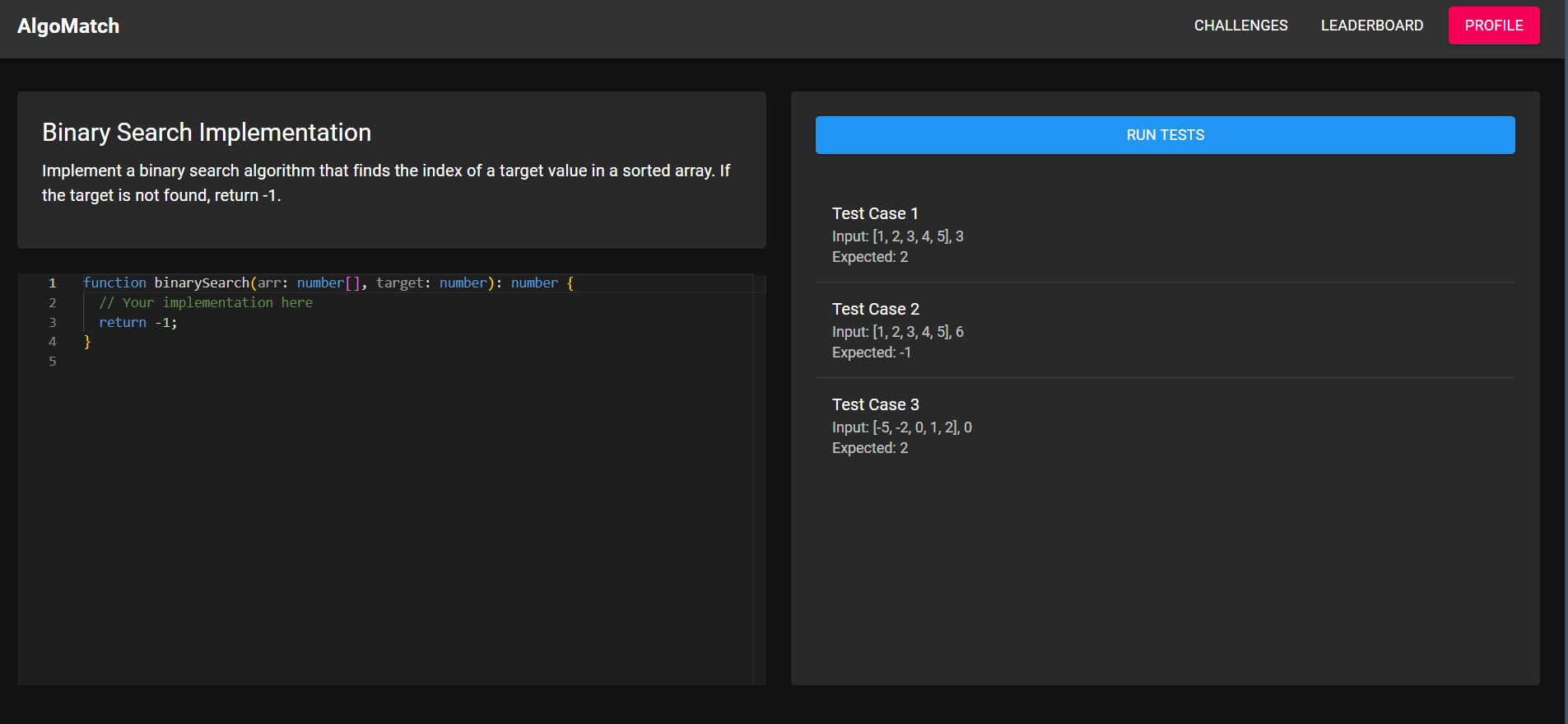Image resolution: width=1568 pixels, height=724 pixels.
Task: Click 'Expected: 2' in Test Case 3
Action: [x=870, y=448]
